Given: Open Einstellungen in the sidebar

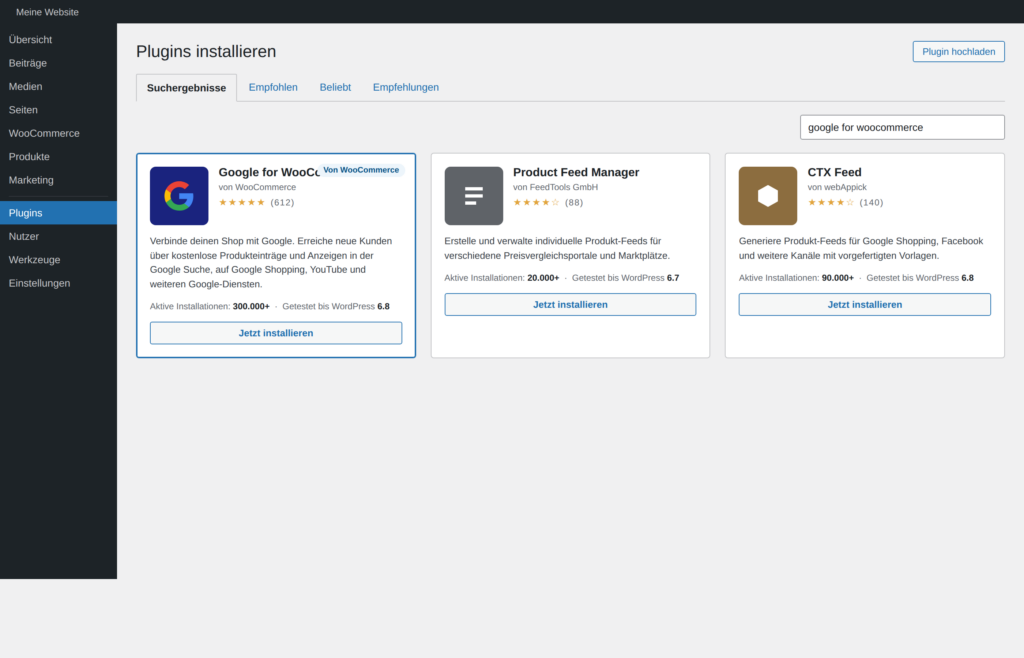Looking at the screenshot, I should pos(58,283).
